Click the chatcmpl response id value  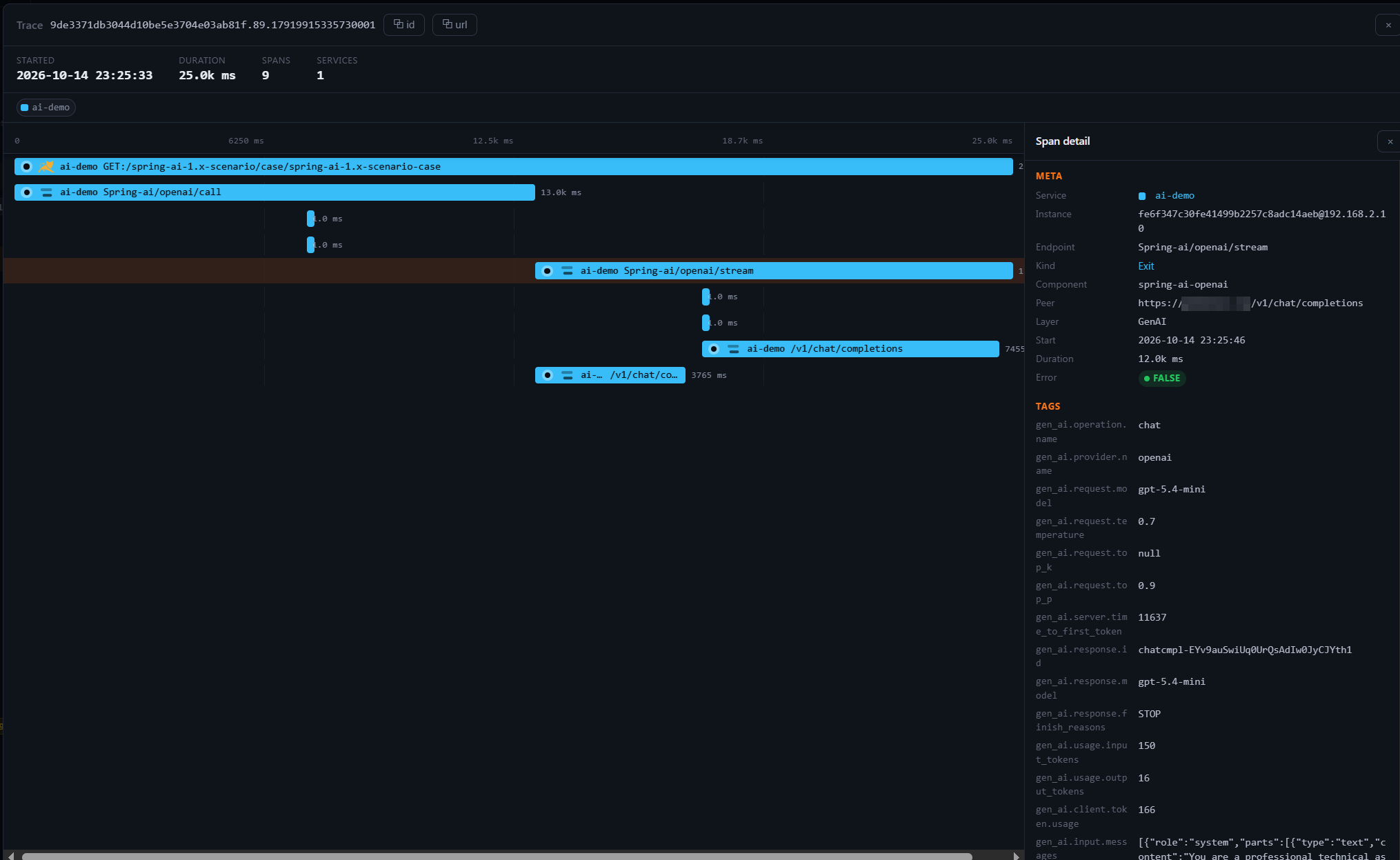click(x=1245, y=650)
